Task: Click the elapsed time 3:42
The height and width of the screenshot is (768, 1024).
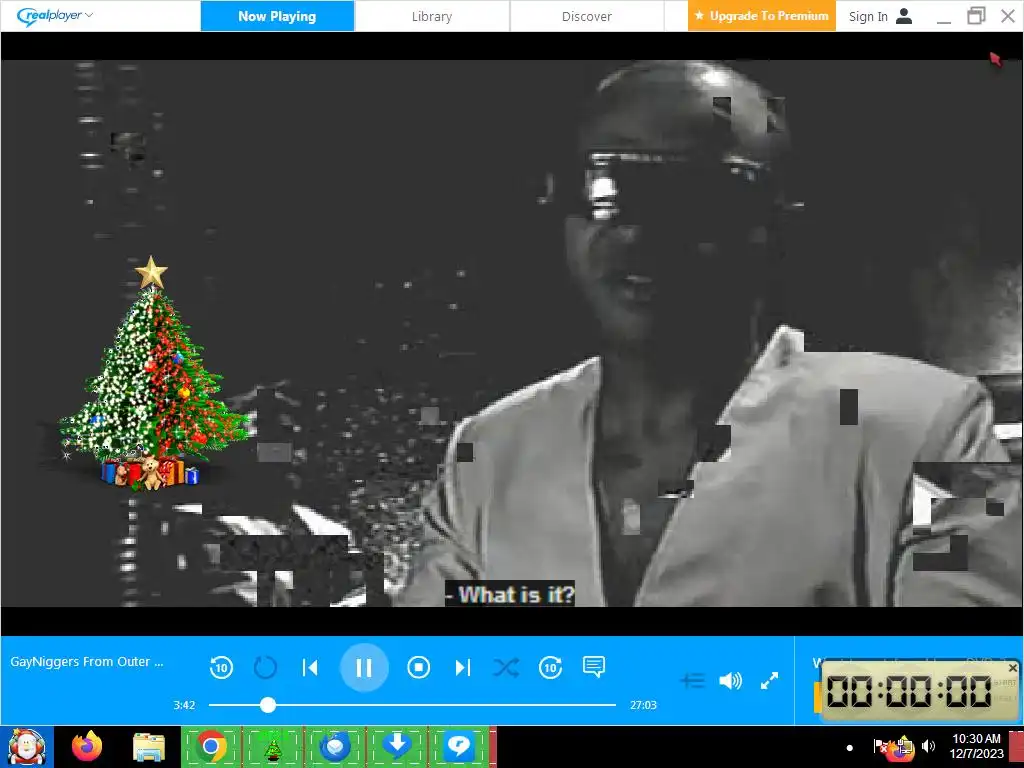Action: point(184,705)
